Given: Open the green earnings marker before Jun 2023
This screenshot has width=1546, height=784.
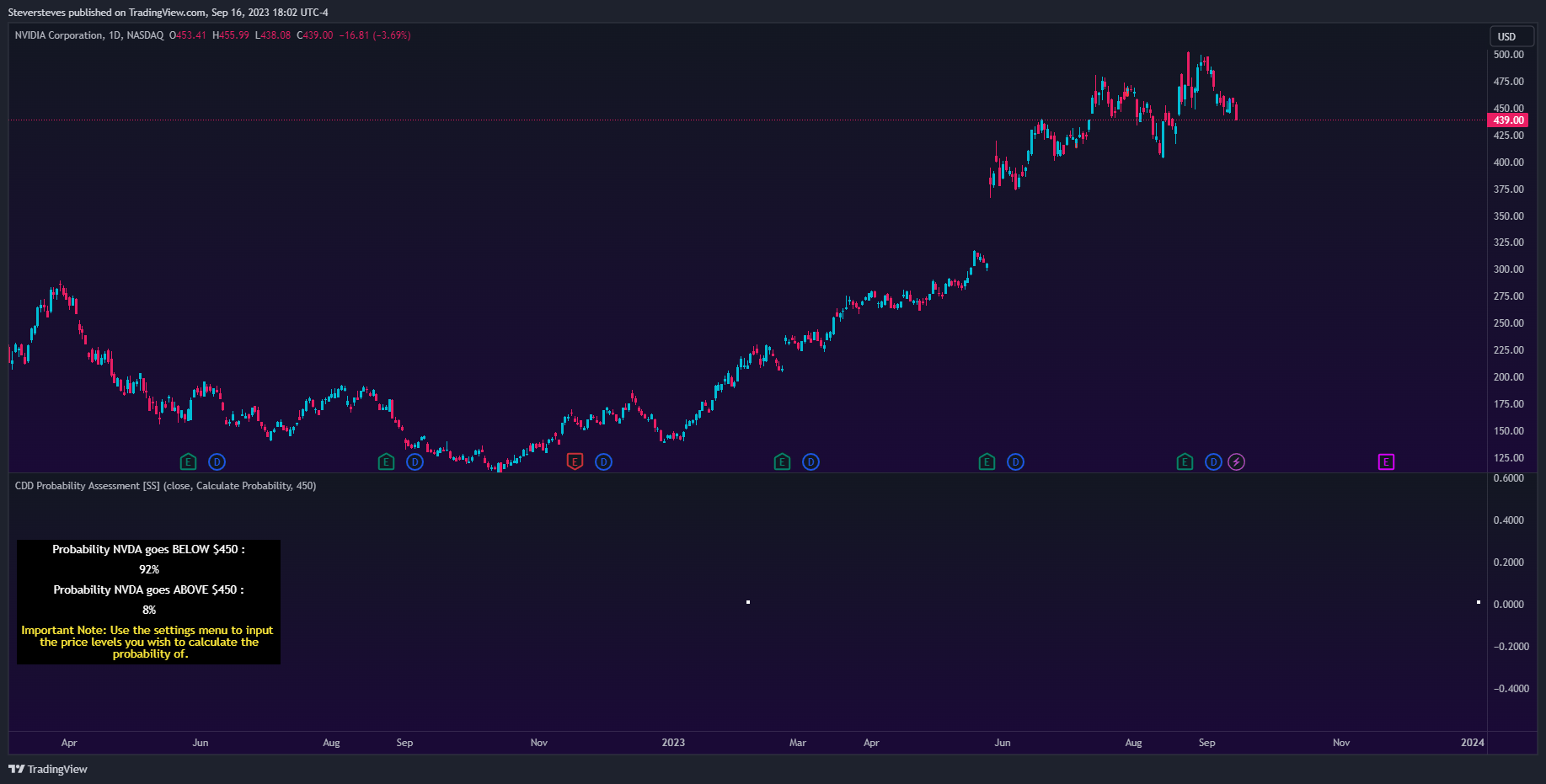Looking at the screenshot, I should [987, 461].
